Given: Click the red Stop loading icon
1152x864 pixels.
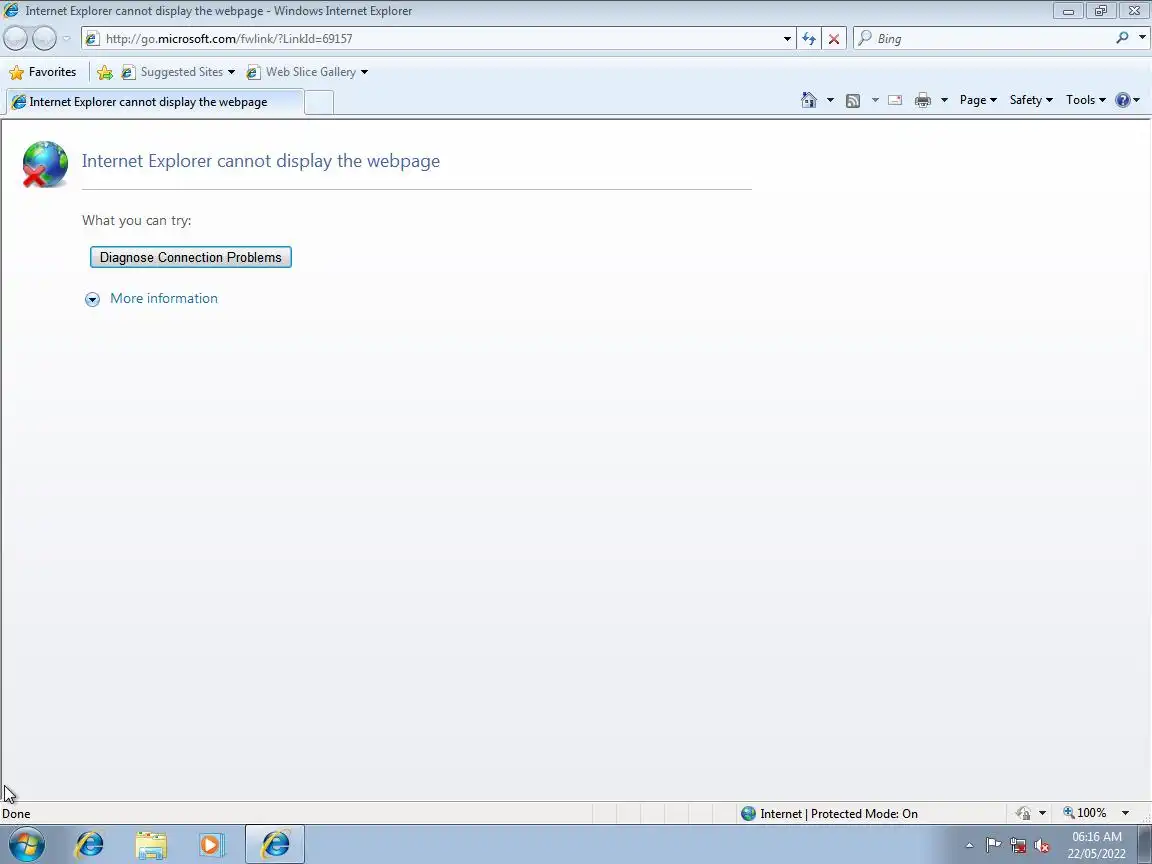Looking at the screenshot, I should [834, 38].
